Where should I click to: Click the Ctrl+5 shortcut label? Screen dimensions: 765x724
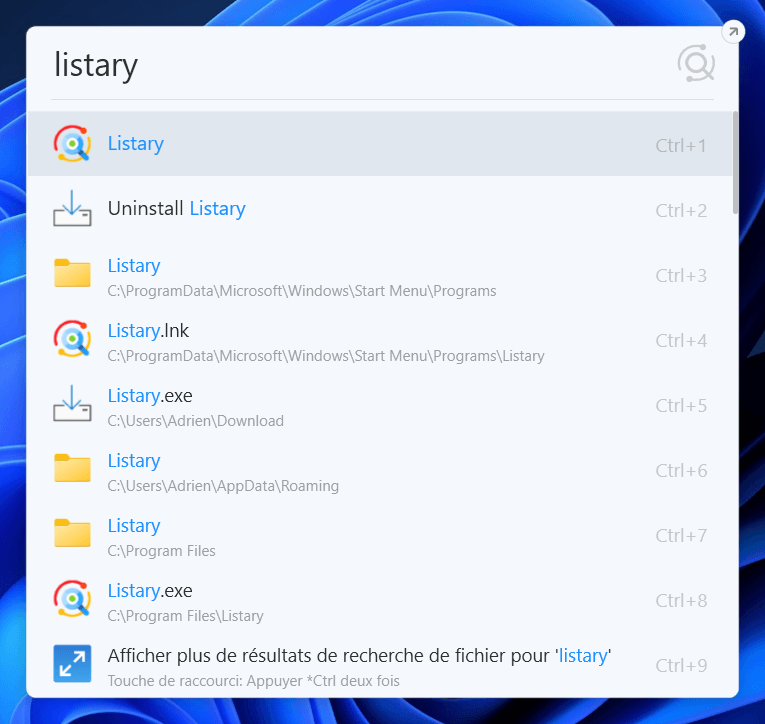point(681,405)
